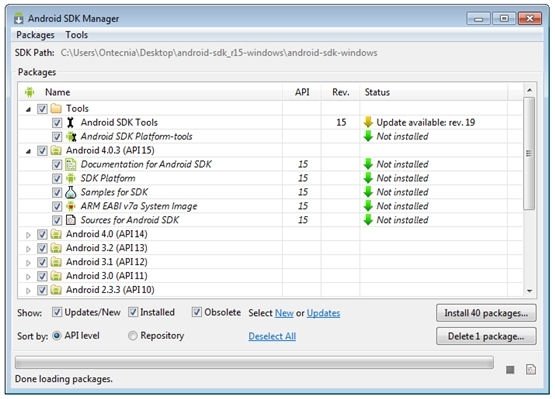
Task: Click the Tools folder icon
Action: pyautogui.click(x=56, y=108)
